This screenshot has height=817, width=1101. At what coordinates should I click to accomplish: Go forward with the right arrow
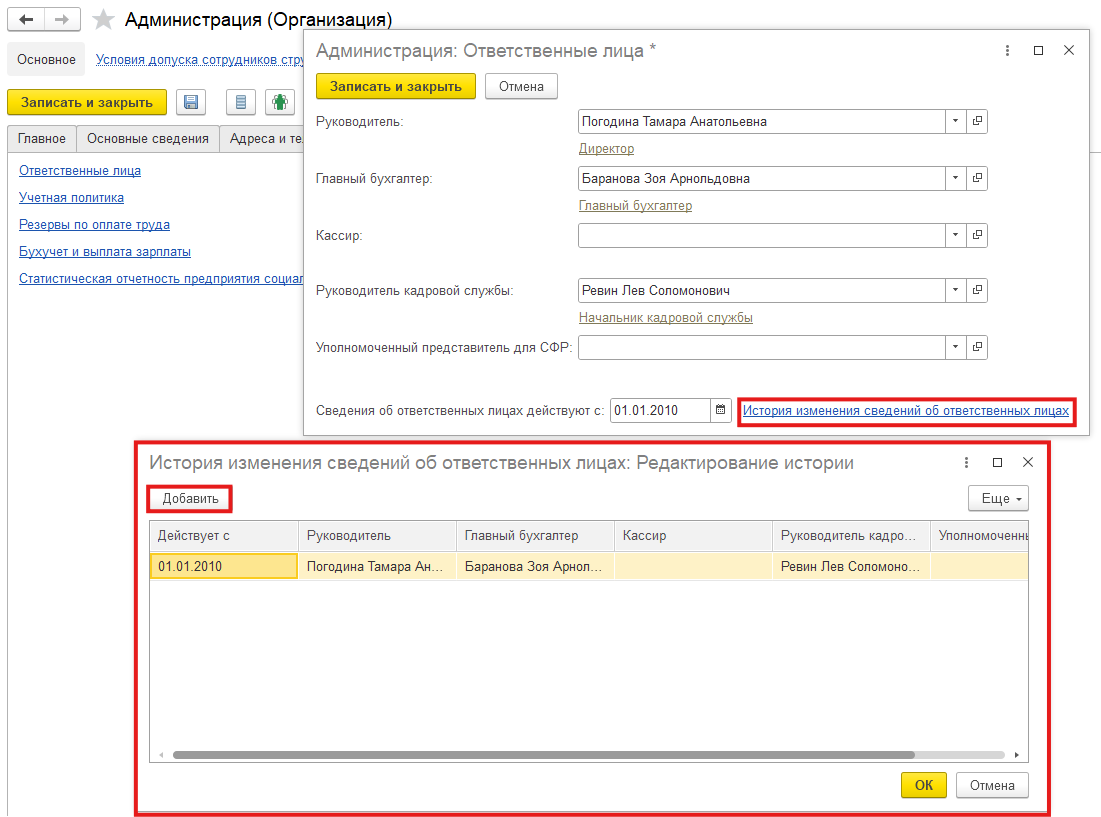[x=62, y=20]
